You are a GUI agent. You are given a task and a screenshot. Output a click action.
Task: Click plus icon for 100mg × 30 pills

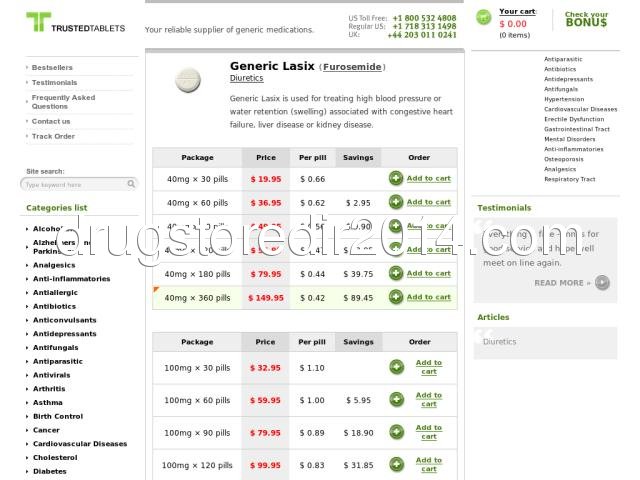[396, 367]
